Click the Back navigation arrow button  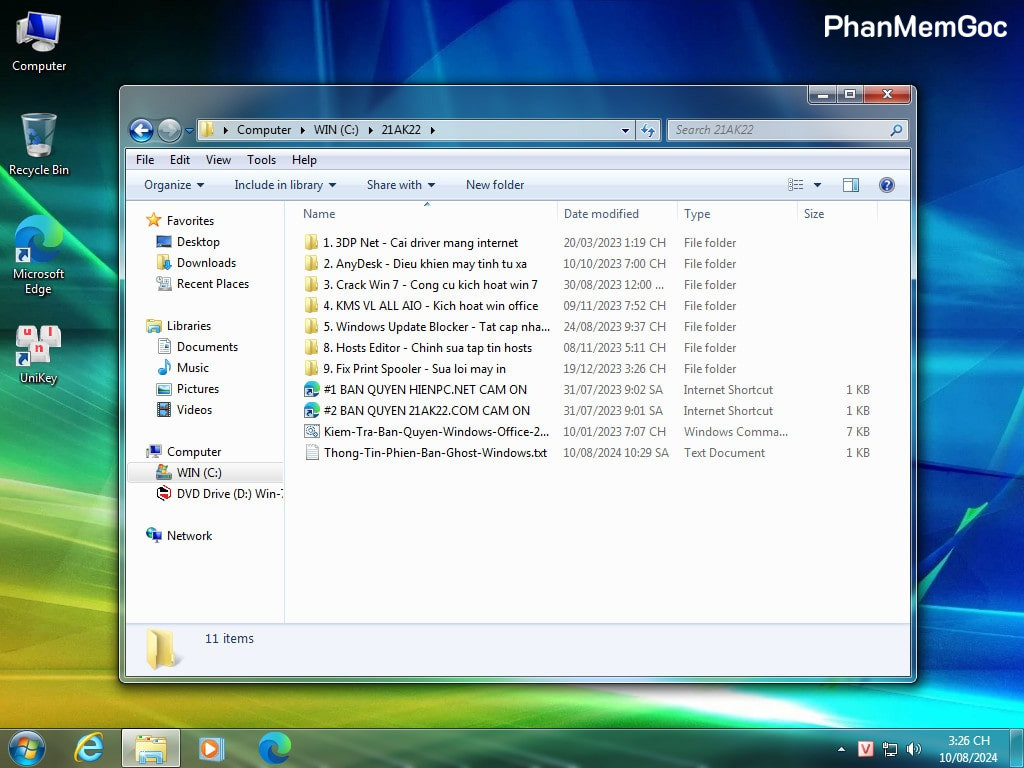click(141, 130)
